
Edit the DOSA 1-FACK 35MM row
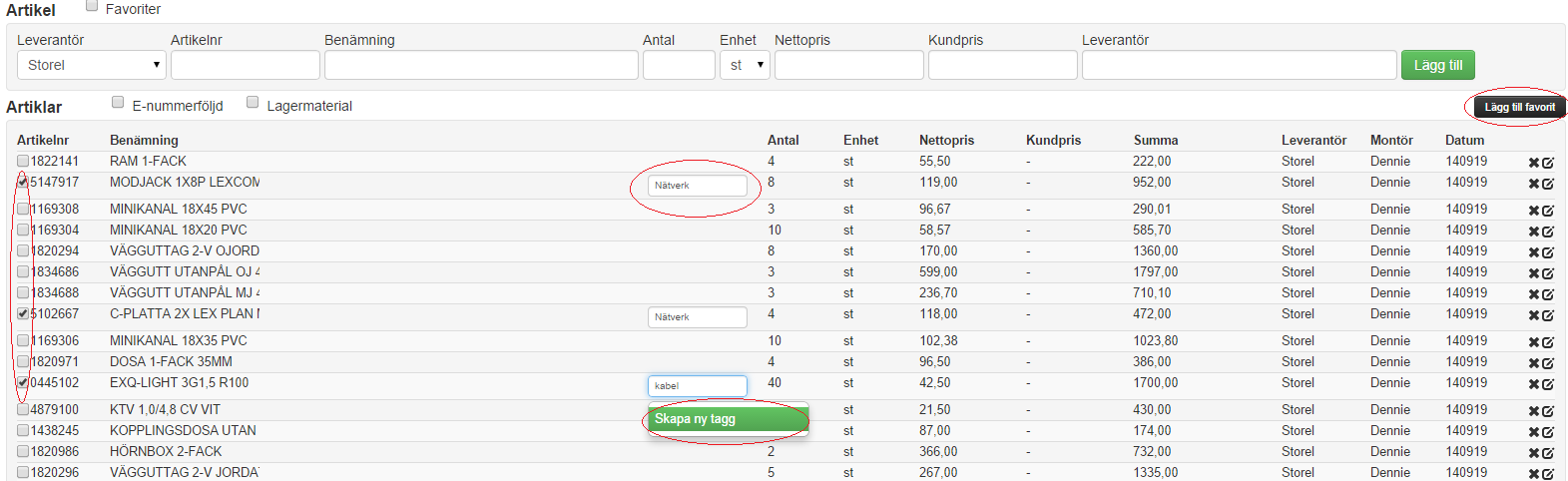[x=1548, y=363]
